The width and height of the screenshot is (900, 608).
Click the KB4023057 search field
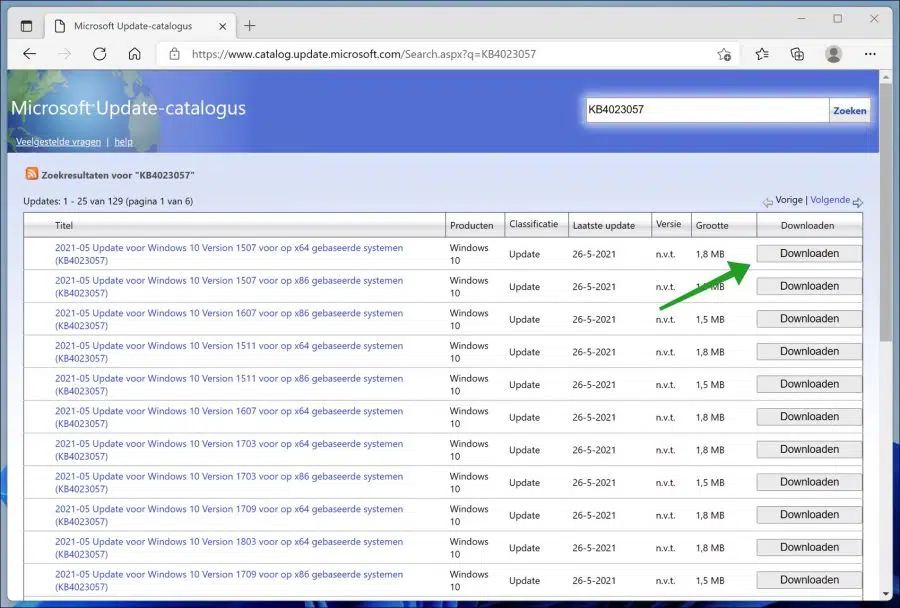707,110
